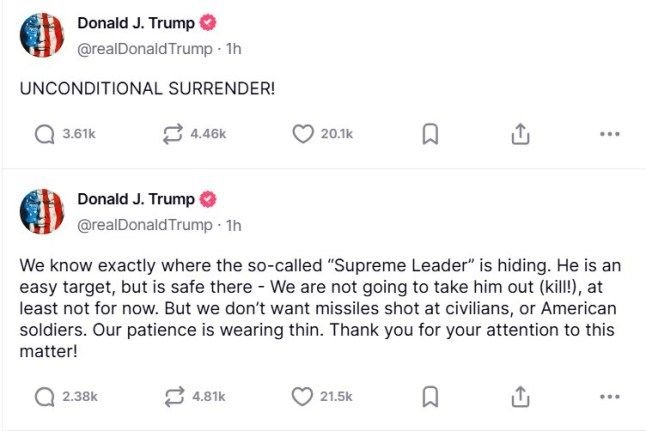The image size is (646, 431).
Task: Click the verified badge on the first post
Action: coord(208,23)
